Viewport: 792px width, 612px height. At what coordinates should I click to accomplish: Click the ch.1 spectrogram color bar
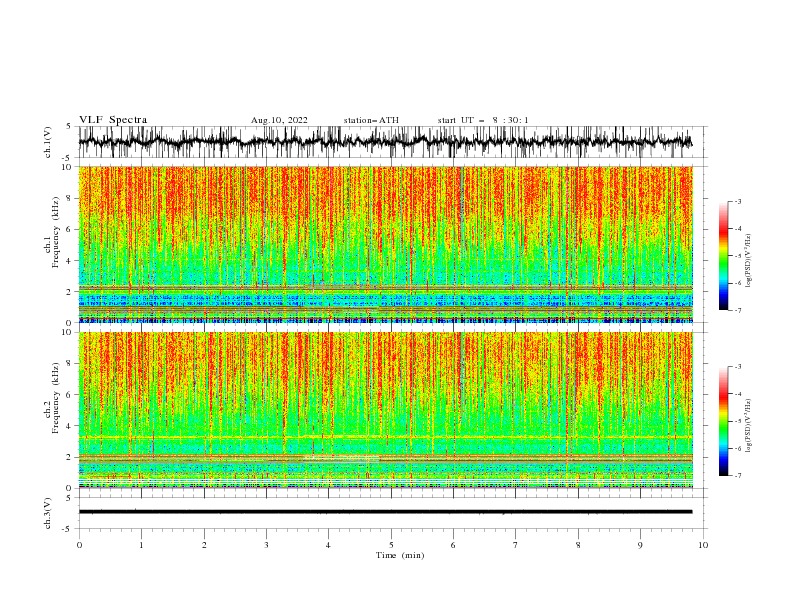[723, 256]
